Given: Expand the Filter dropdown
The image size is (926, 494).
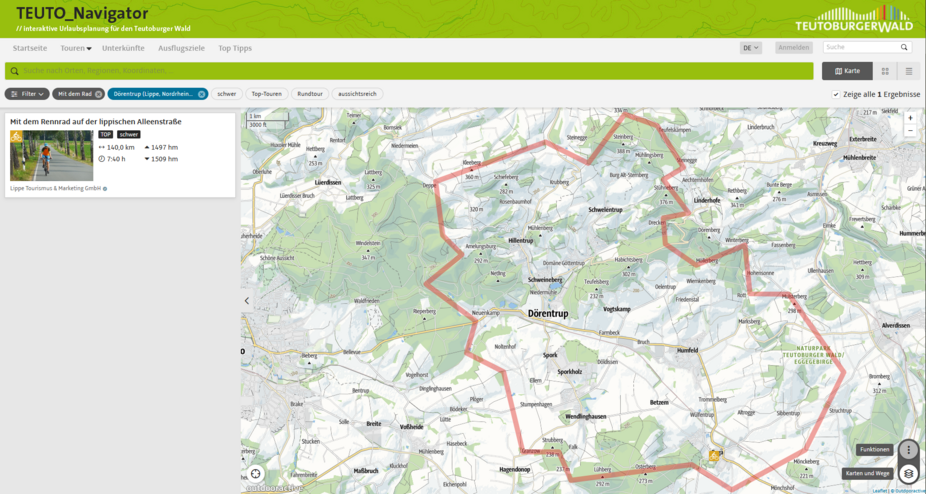Looking at the screenshot, I should pyautogui.click(x=27, y=94).
